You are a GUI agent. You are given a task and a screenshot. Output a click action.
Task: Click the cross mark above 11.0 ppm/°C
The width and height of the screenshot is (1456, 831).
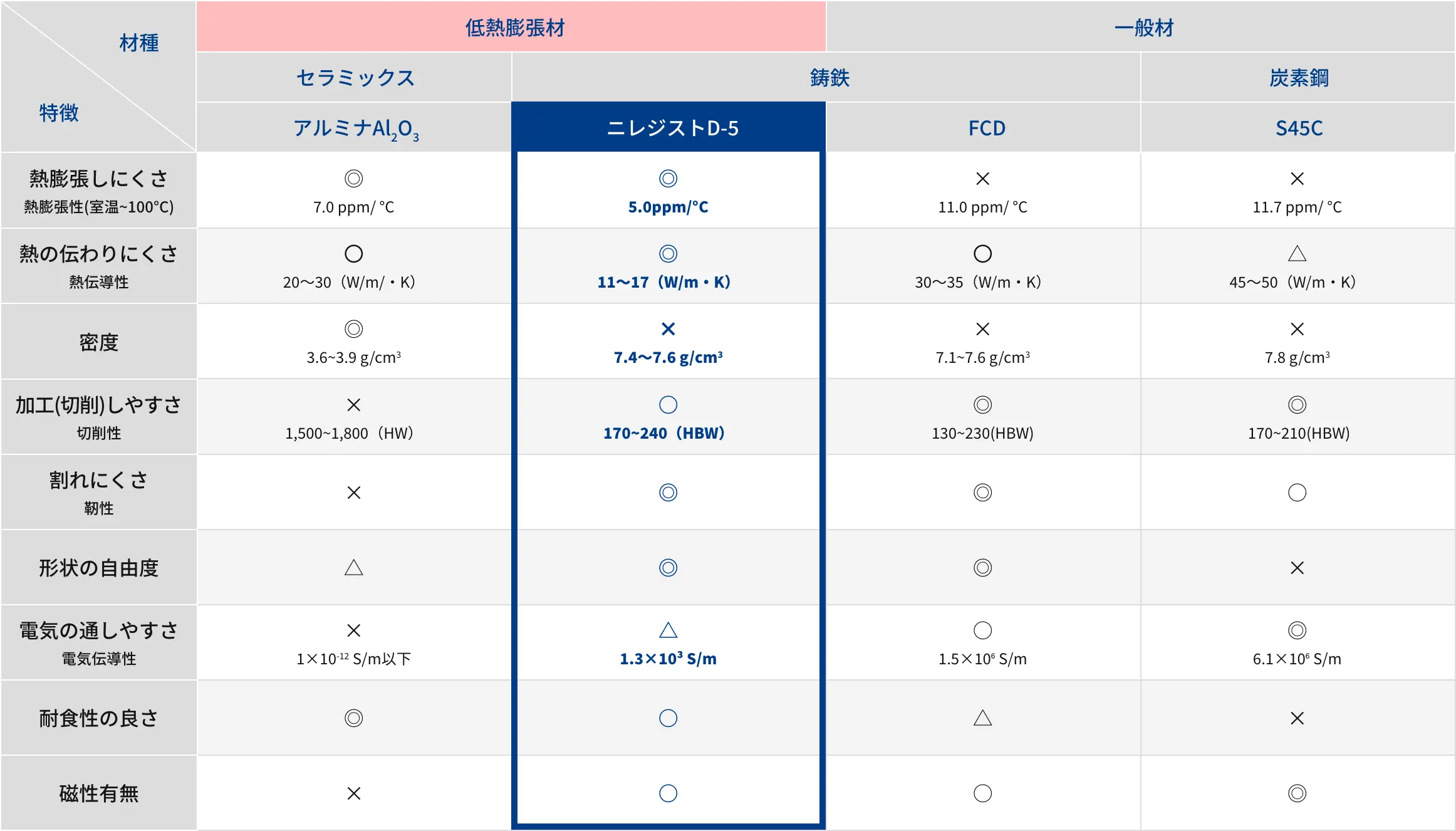tap(982, 179)
